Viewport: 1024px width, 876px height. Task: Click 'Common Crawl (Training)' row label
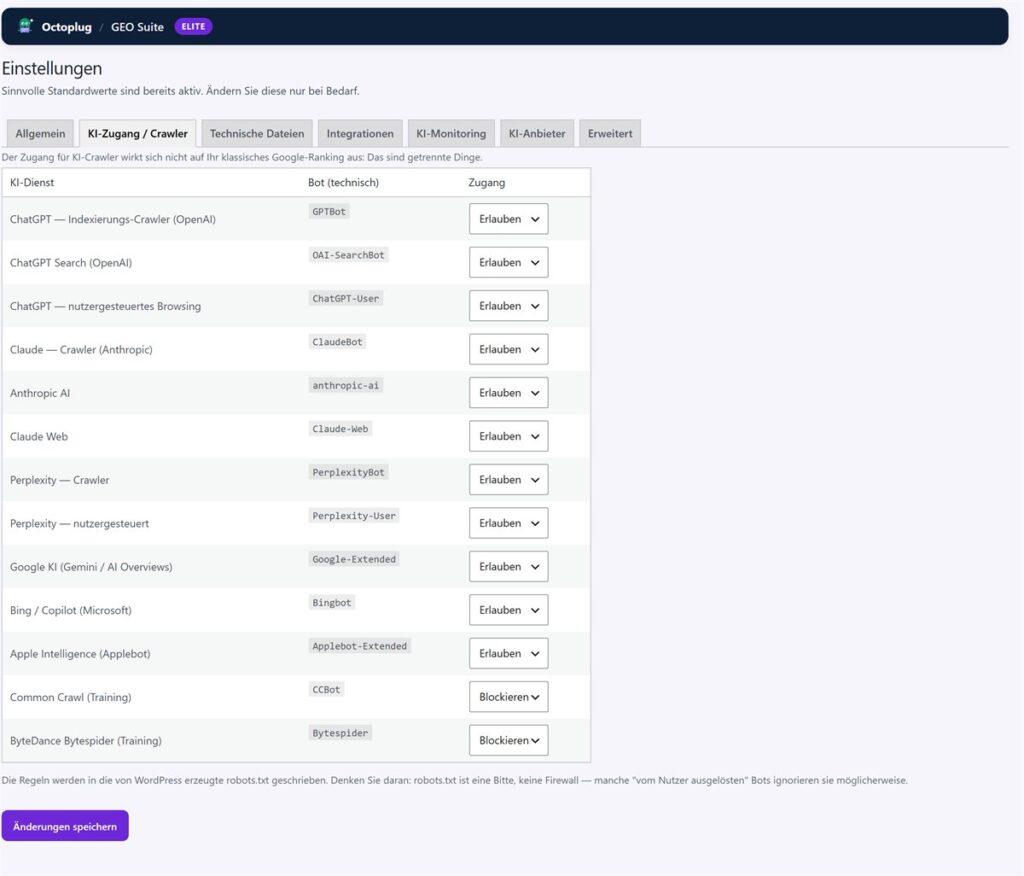point(71,697)
